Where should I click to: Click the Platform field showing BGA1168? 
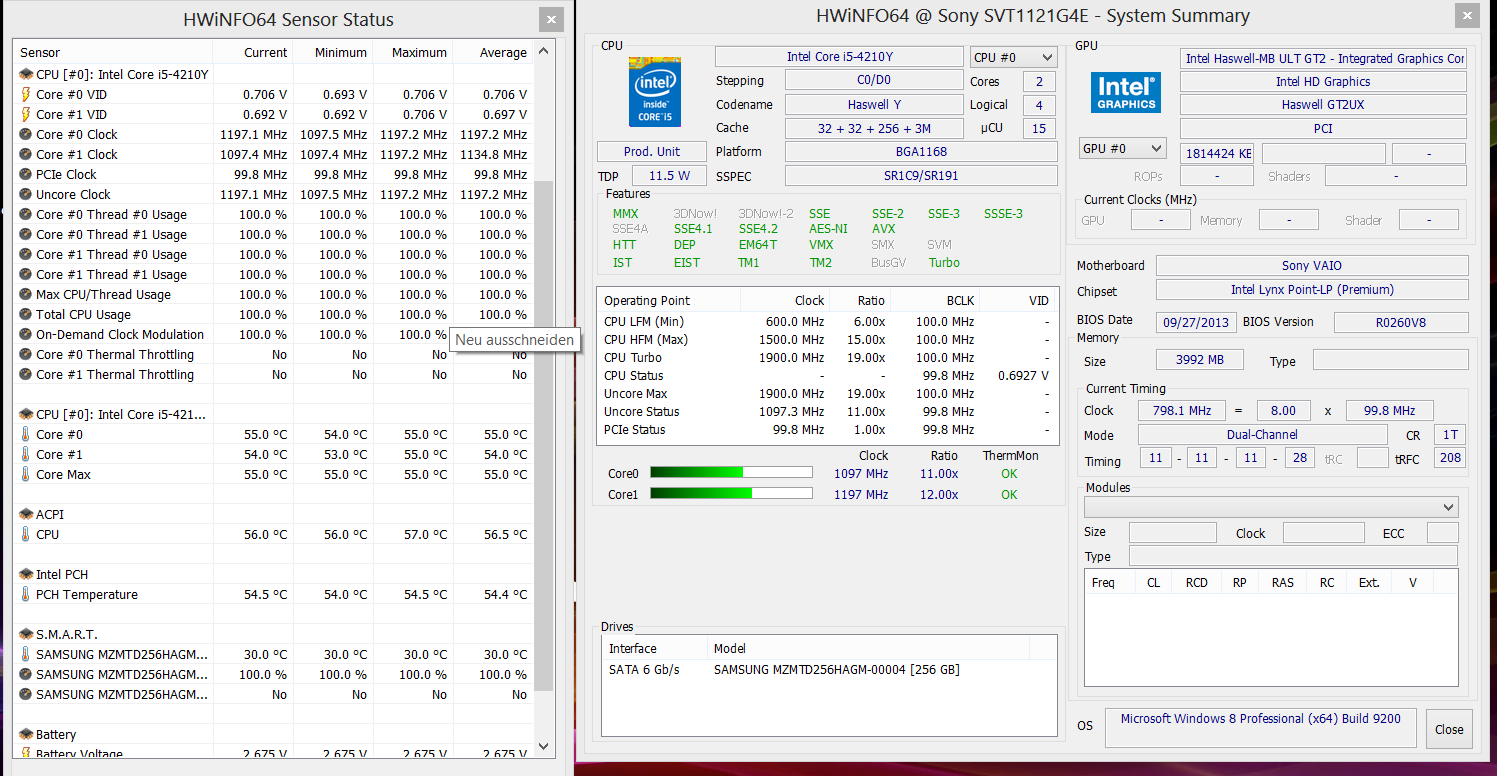coord(921,151)
